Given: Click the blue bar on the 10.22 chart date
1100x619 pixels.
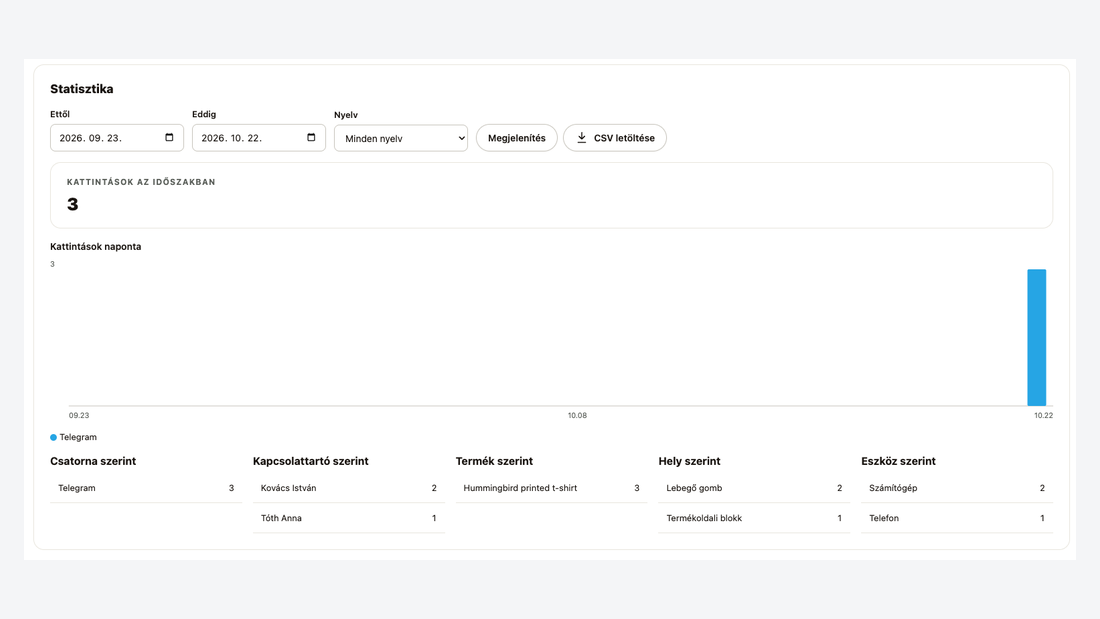Looking at the screenshot, I should [1036, 338].
